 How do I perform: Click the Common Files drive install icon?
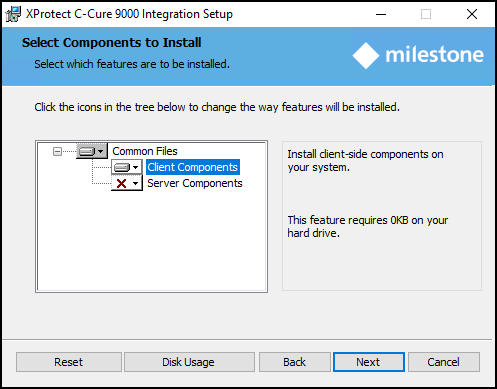pos(87,151)
